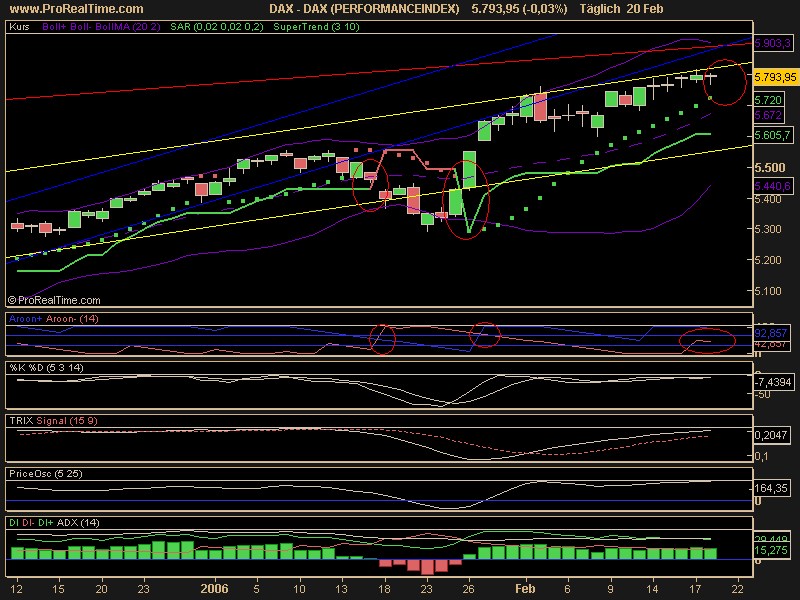The image size is (800, 600).
Task: Click the www.ProRealTime.com header text
Action: pos(77,9)
